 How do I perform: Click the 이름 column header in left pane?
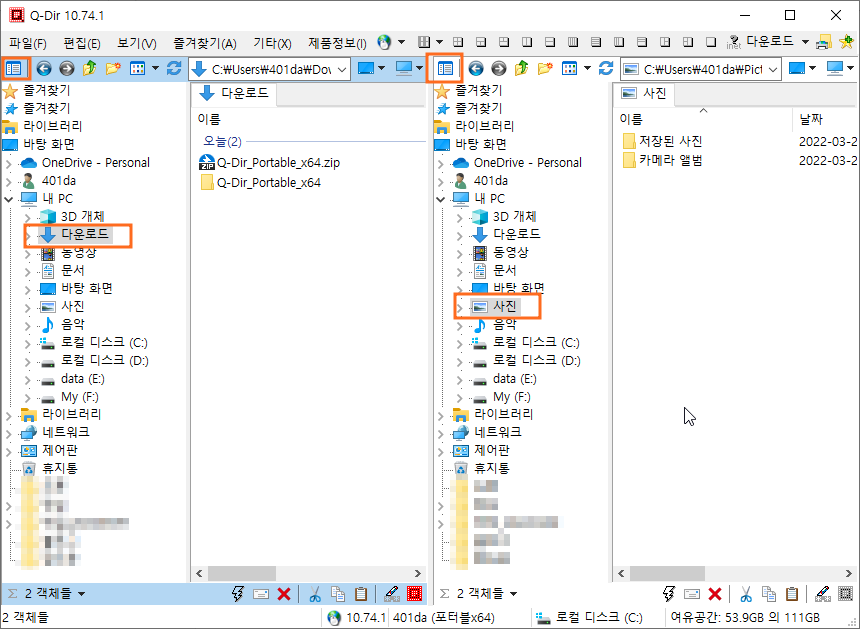tap(209, 119)
